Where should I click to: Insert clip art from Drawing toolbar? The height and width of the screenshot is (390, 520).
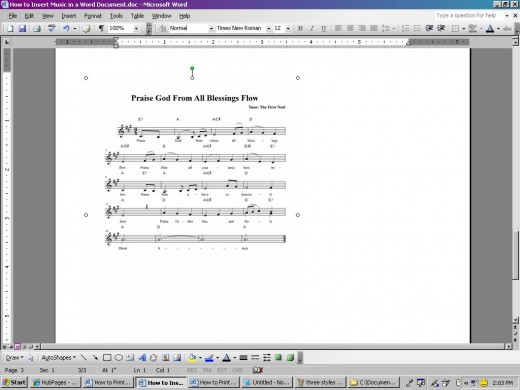165,358
